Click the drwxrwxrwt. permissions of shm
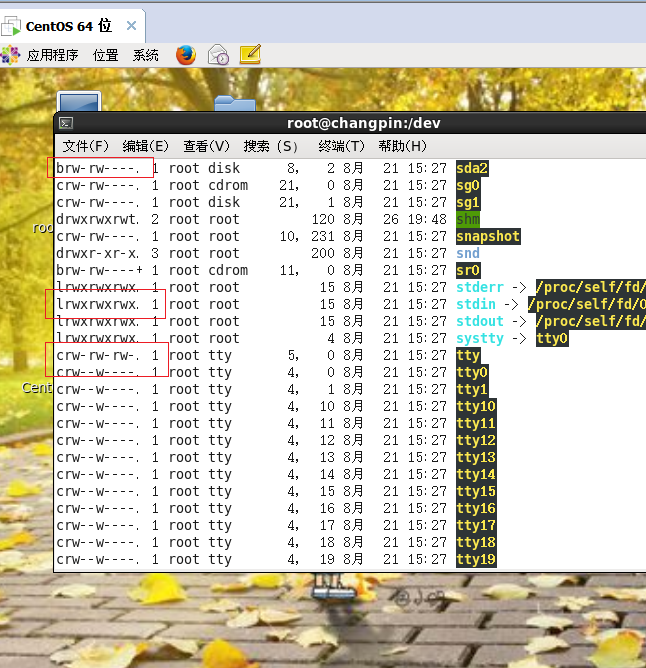The height and width of the screenshot is (668, 646). click(x=98, y=219)
